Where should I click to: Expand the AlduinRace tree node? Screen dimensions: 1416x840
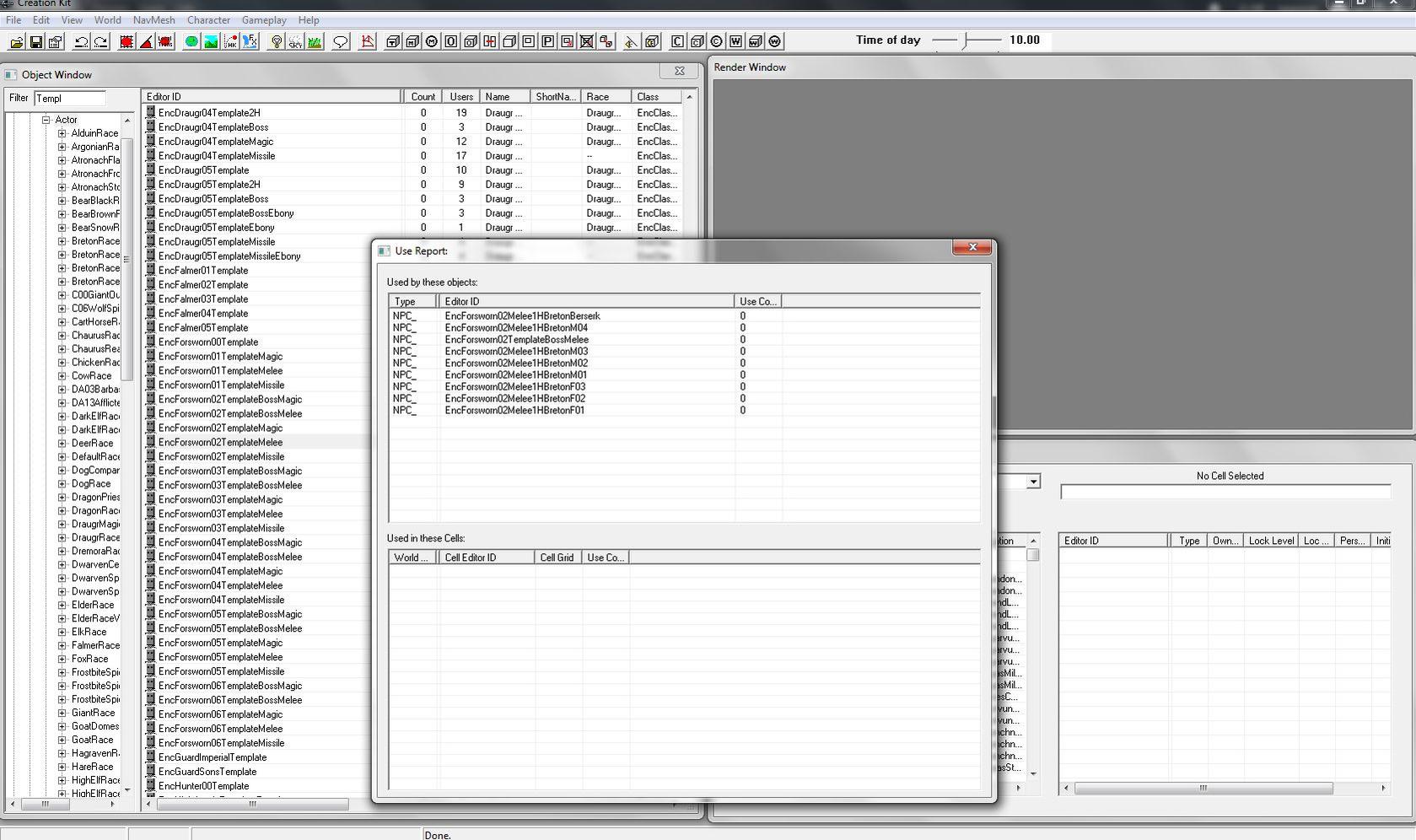coord(62,133)
